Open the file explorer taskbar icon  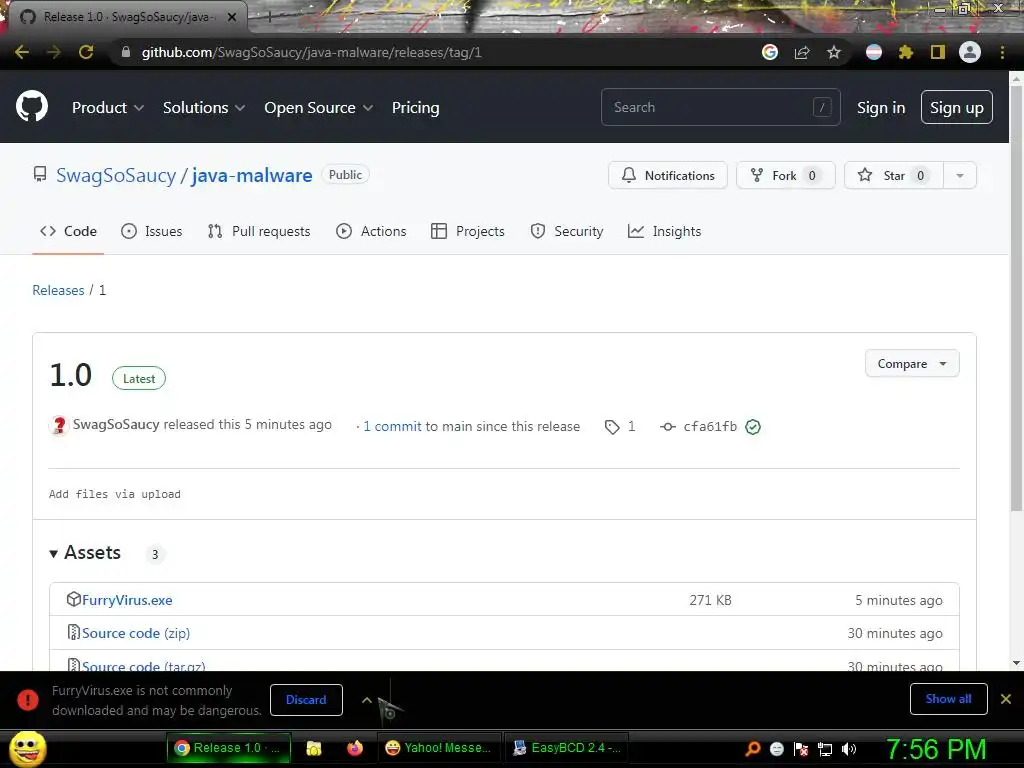[314, 748]
